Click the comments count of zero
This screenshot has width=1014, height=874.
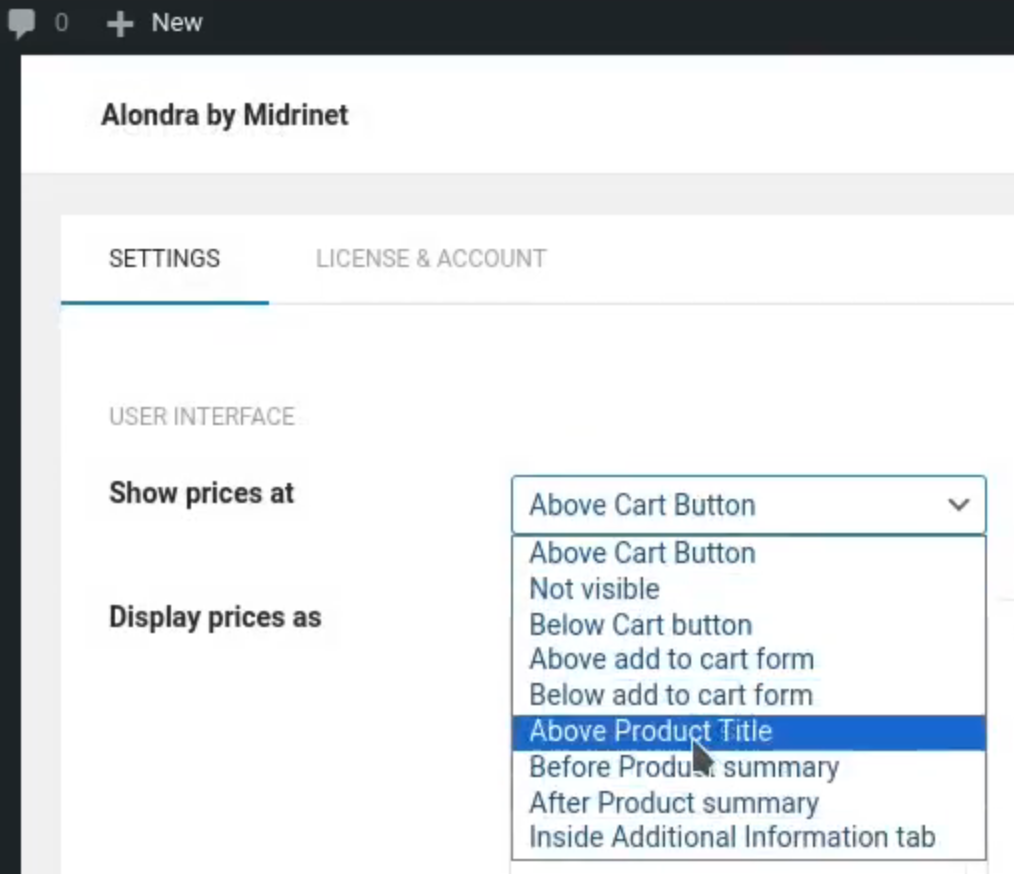click(x=61, y=23)
